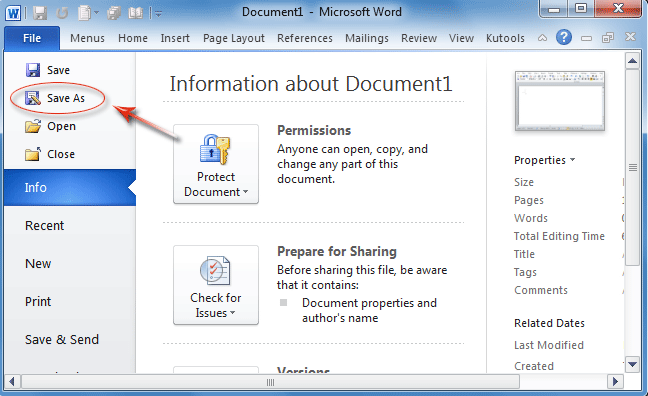Screen dimensions: 648x396
Task: Click the horizontal scrollbar right arrow
Action: point(615,382)
